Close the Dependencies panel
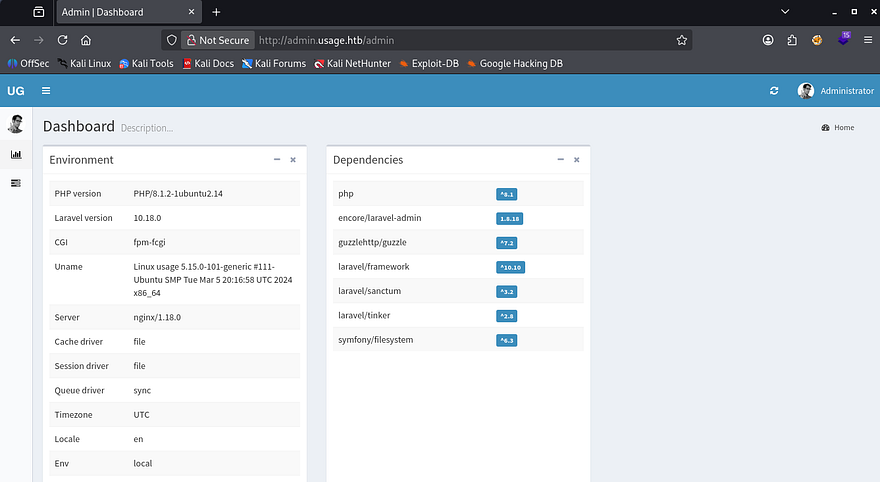Screen dimensions: 880x482 tap(576, 159)
